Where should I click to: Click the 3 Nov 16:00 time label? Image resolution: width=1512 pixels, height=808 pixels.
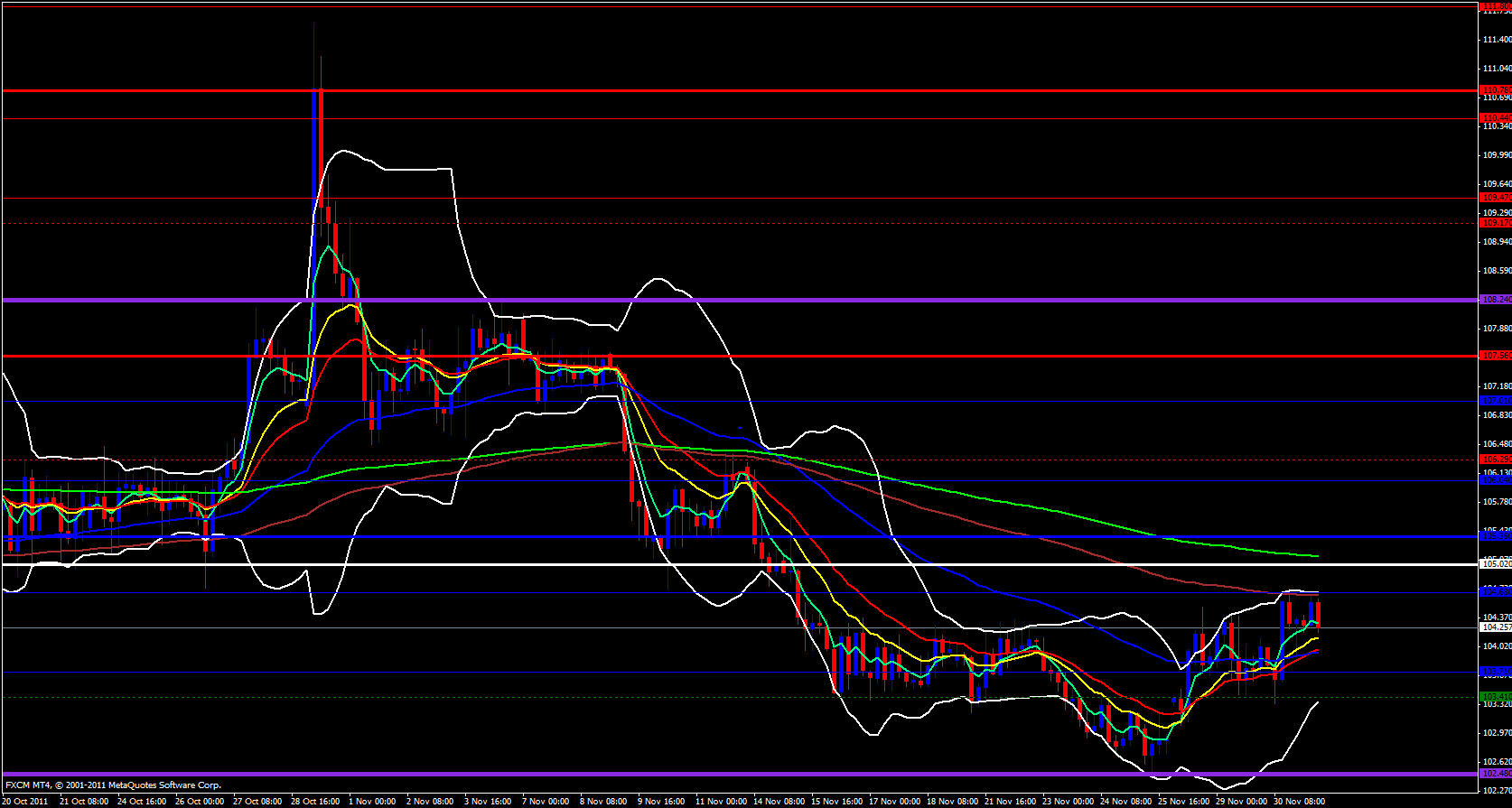click(488, 802)
